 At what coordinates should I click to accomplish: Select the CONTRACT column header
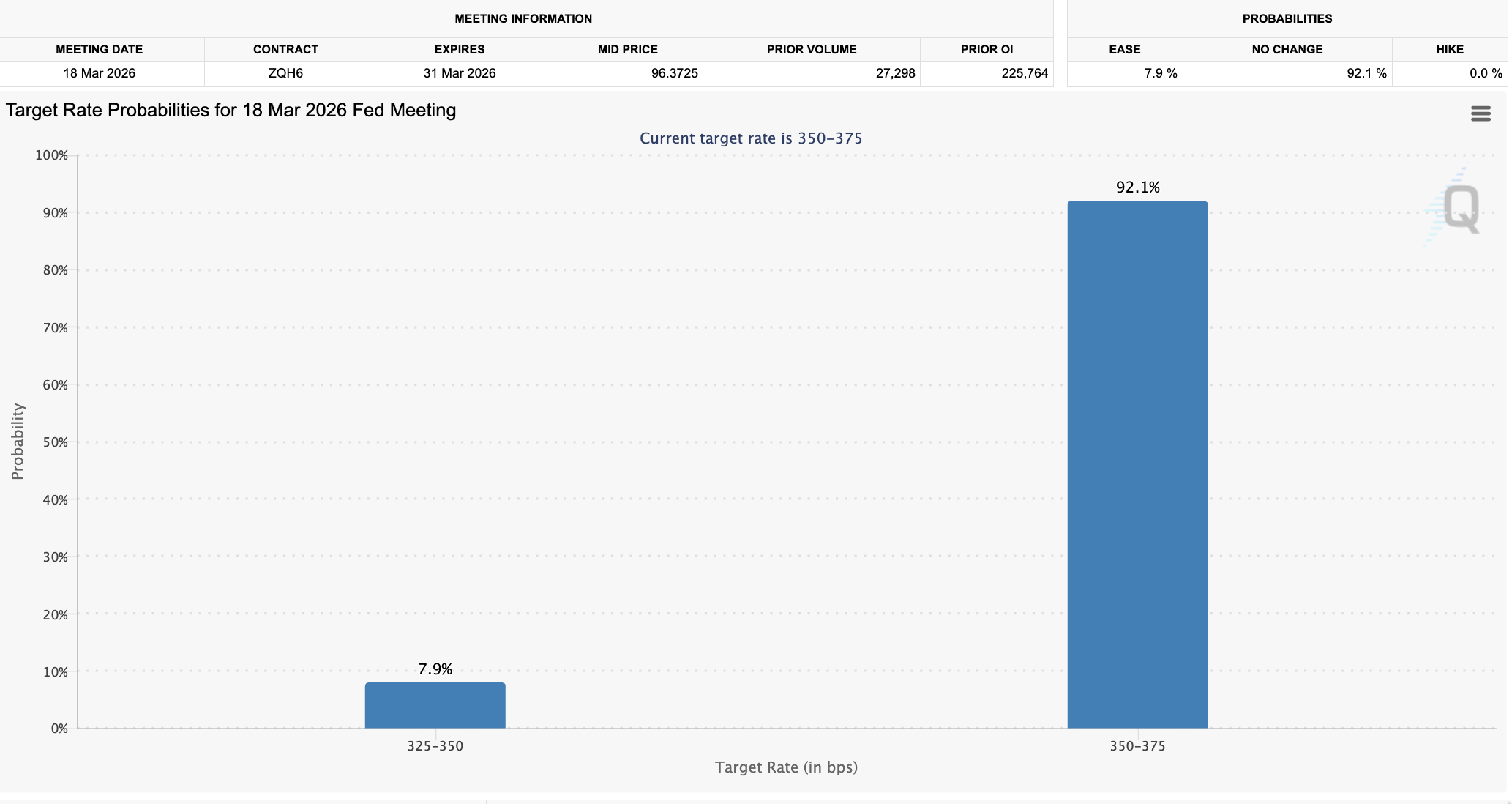[285, 49]
